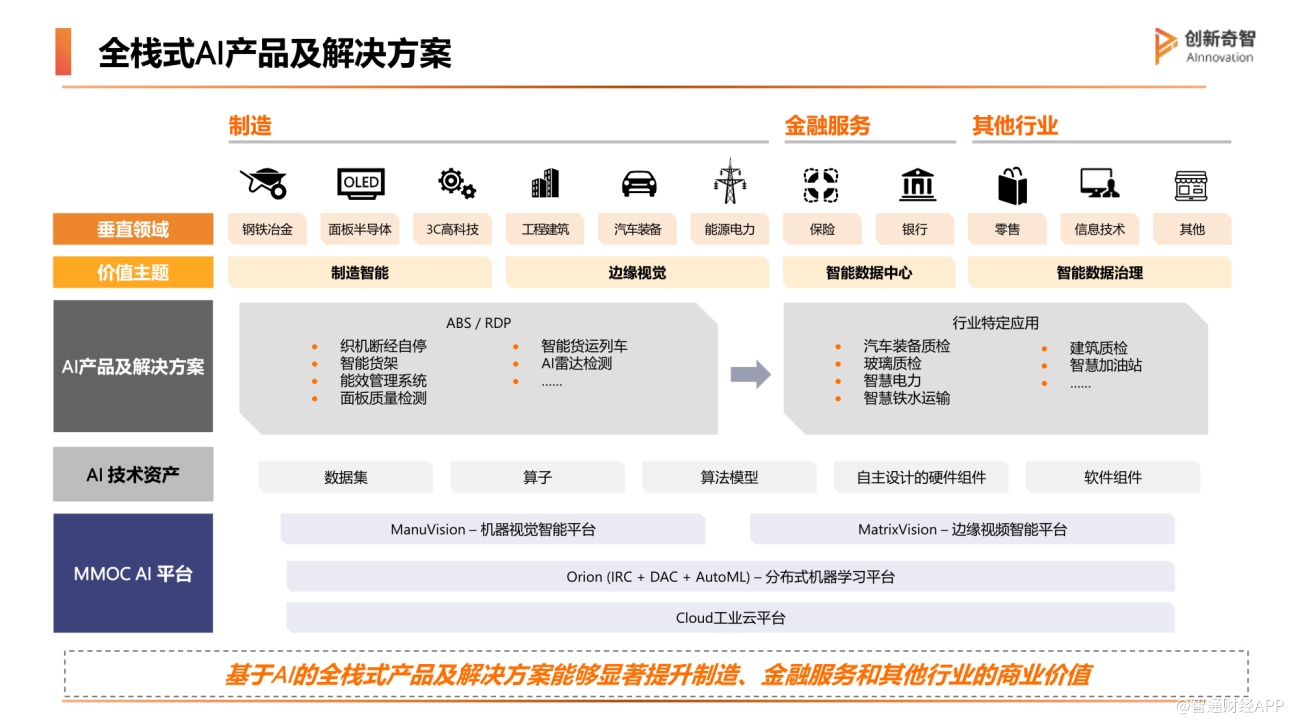Select the 自主设计的硬件组件 asset box

click(921, 477)
